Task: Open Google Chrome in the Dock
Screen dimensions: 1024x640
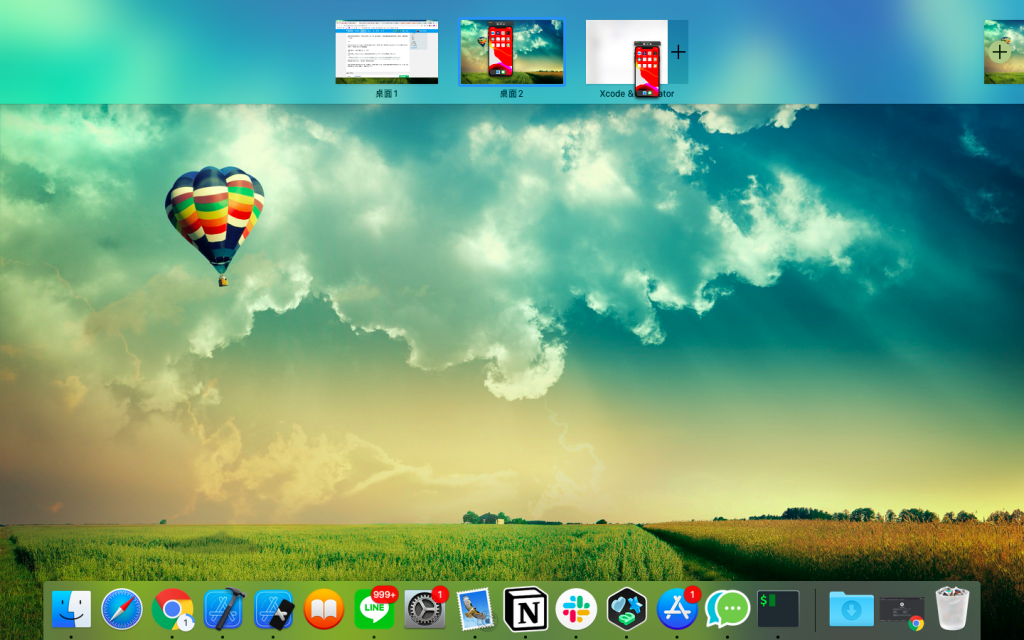Action: (x=172, y=609)
